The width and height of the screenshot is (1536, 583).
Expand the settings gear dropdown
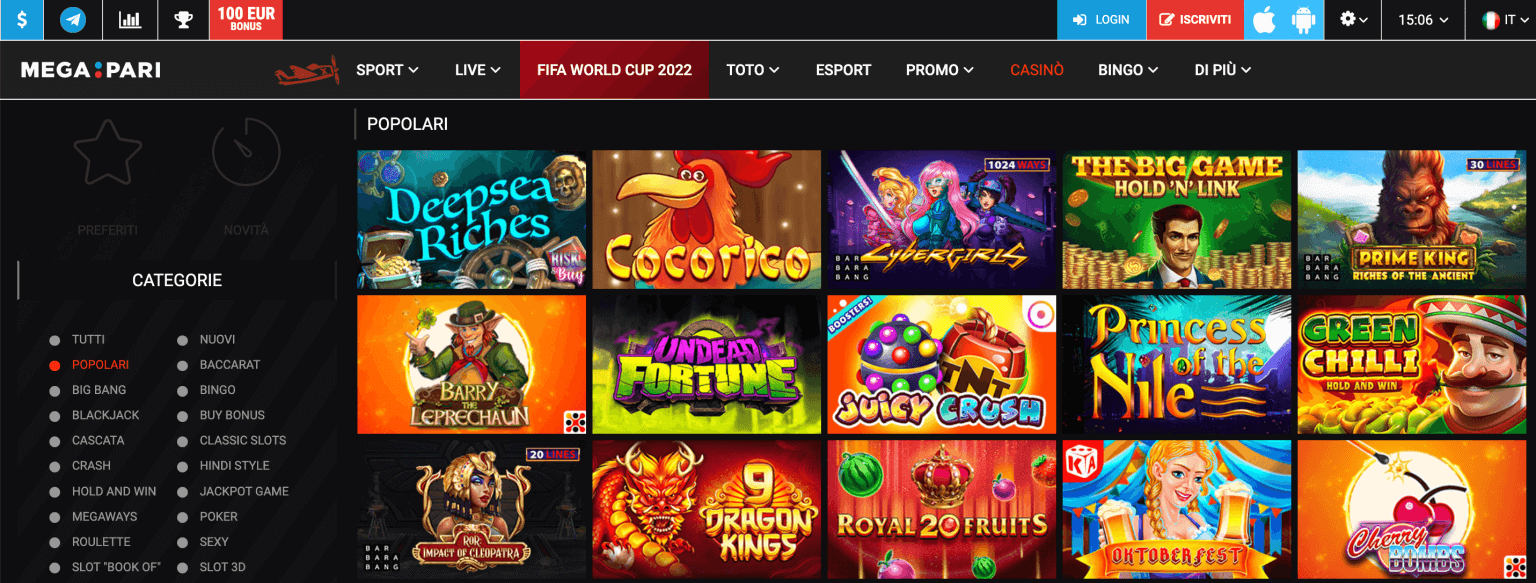1353,19
